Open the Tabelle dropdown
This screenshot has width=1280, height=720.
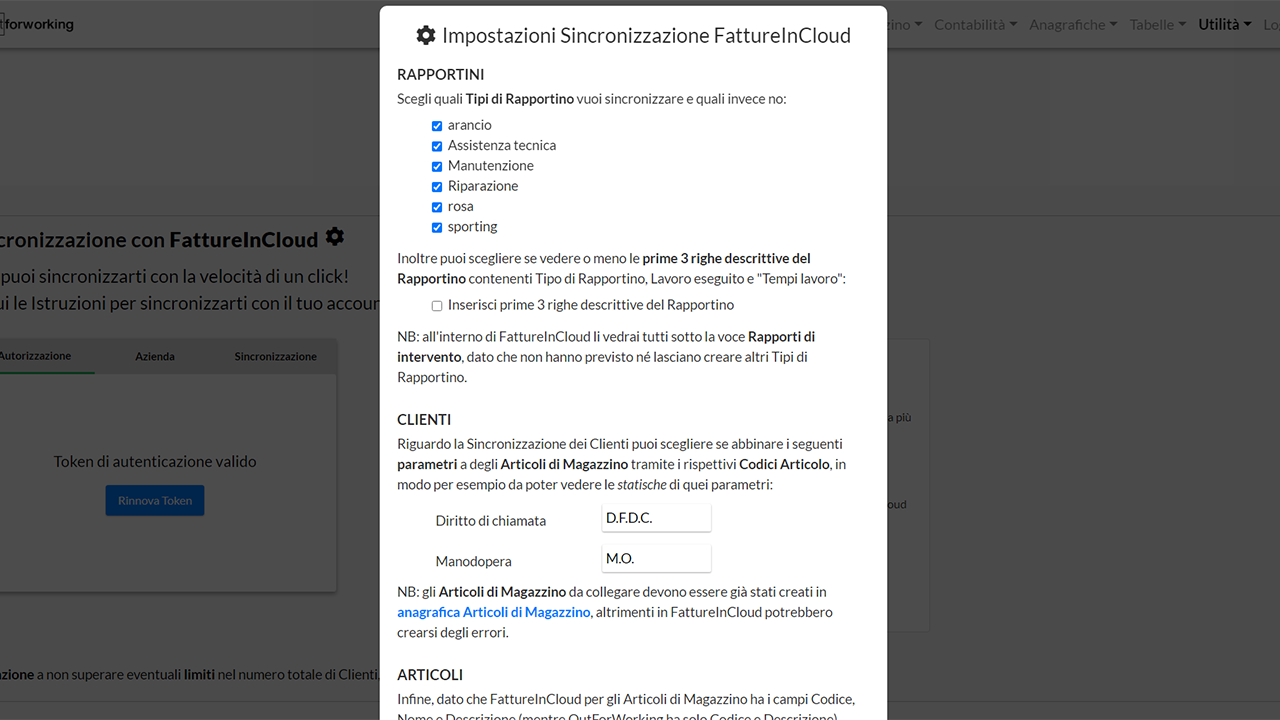(x=1157, y=25)
